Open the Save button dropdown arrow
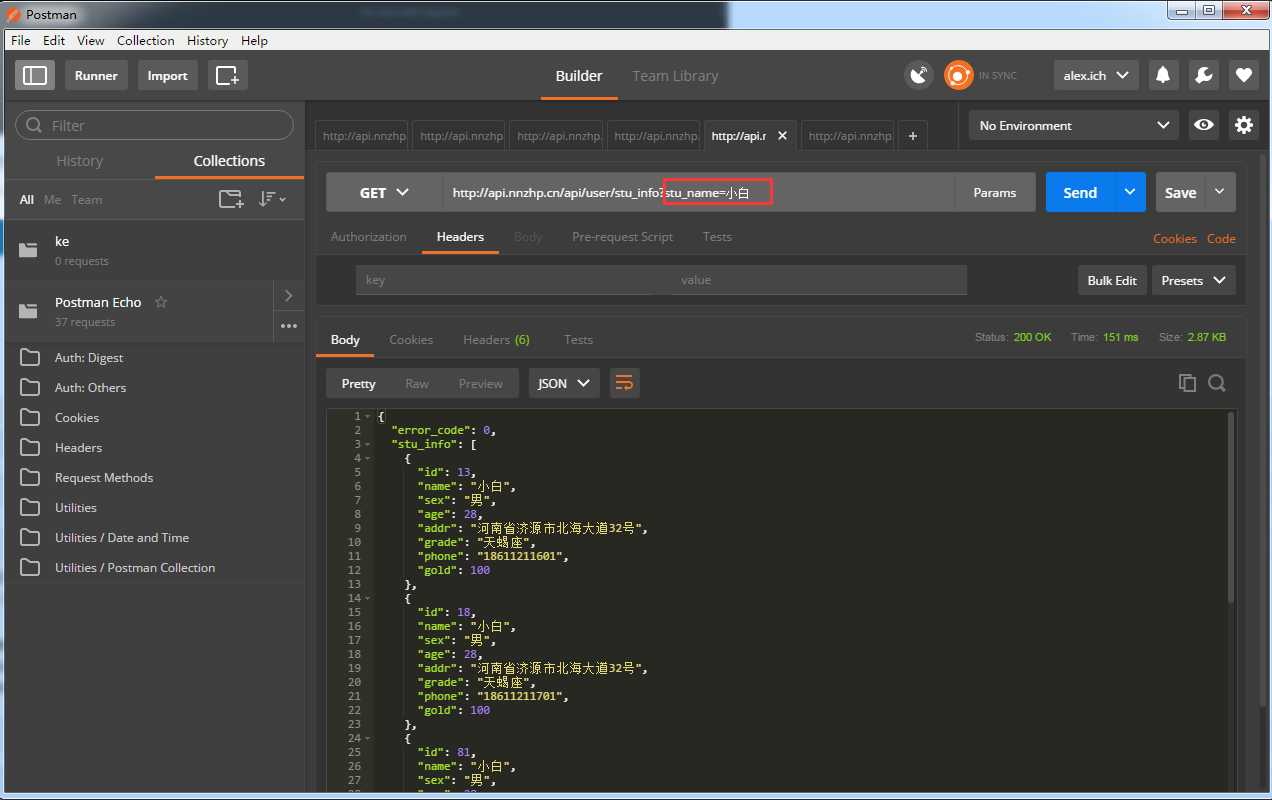 click(x=1220, y=192)
